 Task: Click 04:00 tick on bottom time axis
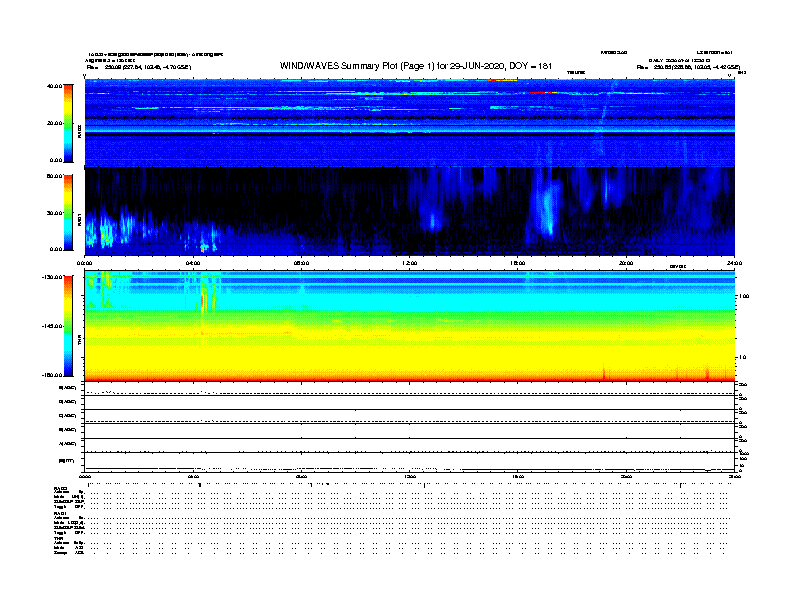(193, 476)
